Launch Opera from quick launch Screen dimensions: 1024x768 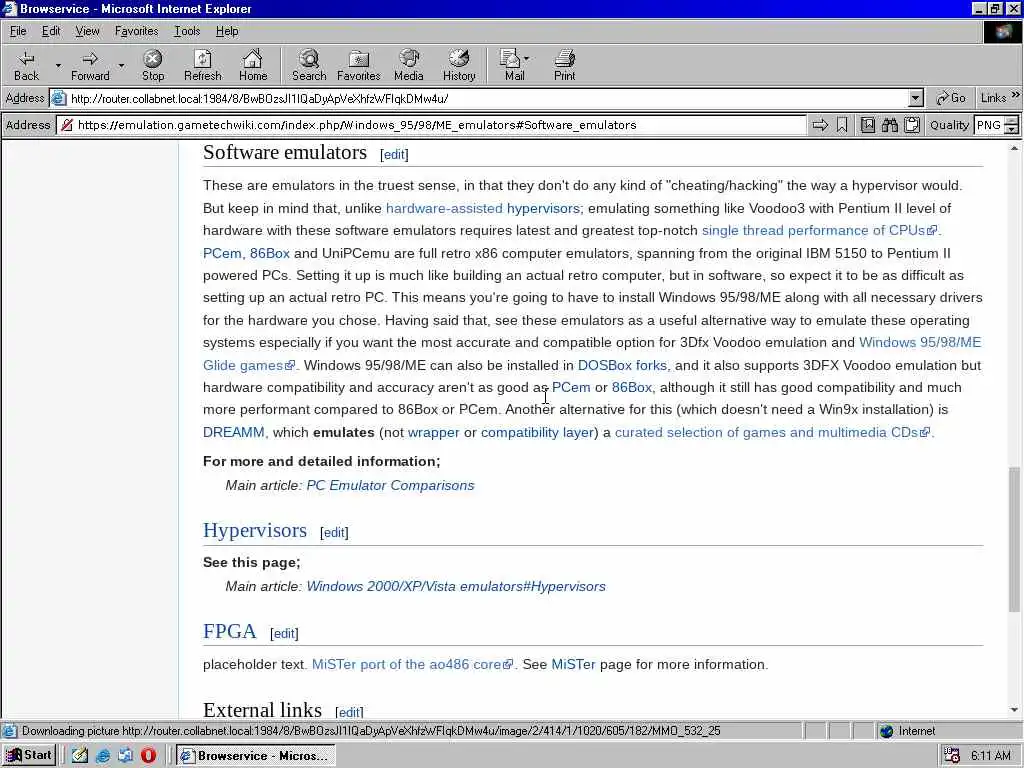click(148, 756)
